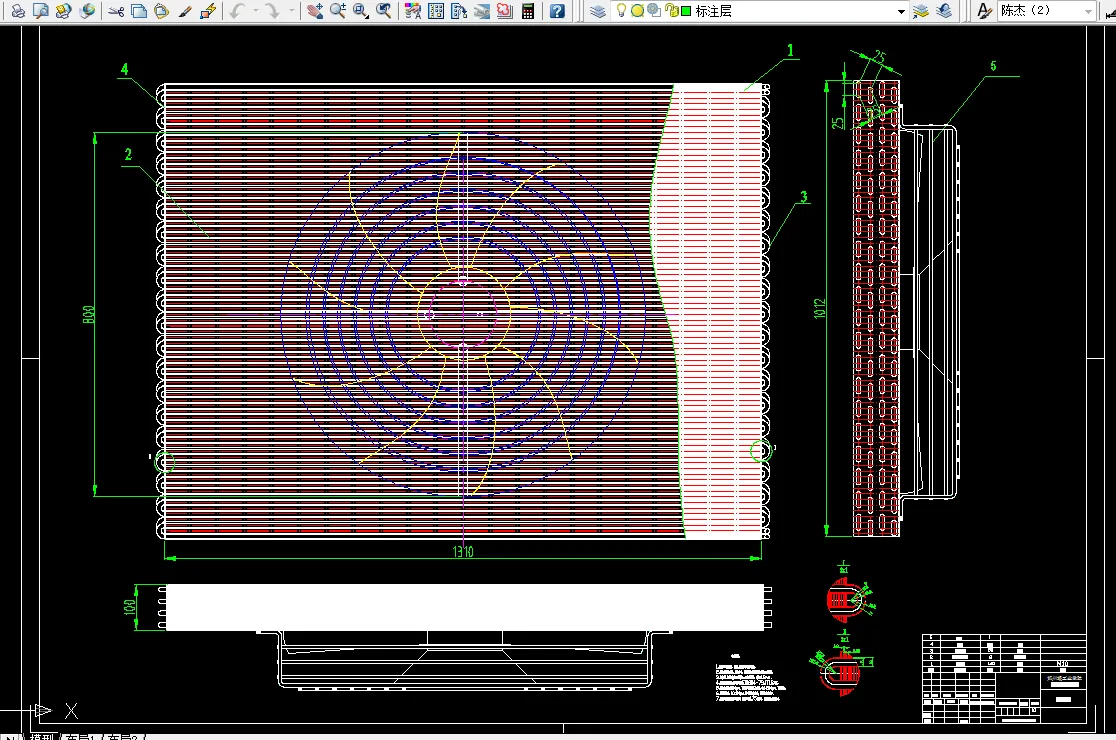Click the Copy to clipboard icon
Image resolution: width=1116 pixels, height=740 pixels.
point(139,11)
